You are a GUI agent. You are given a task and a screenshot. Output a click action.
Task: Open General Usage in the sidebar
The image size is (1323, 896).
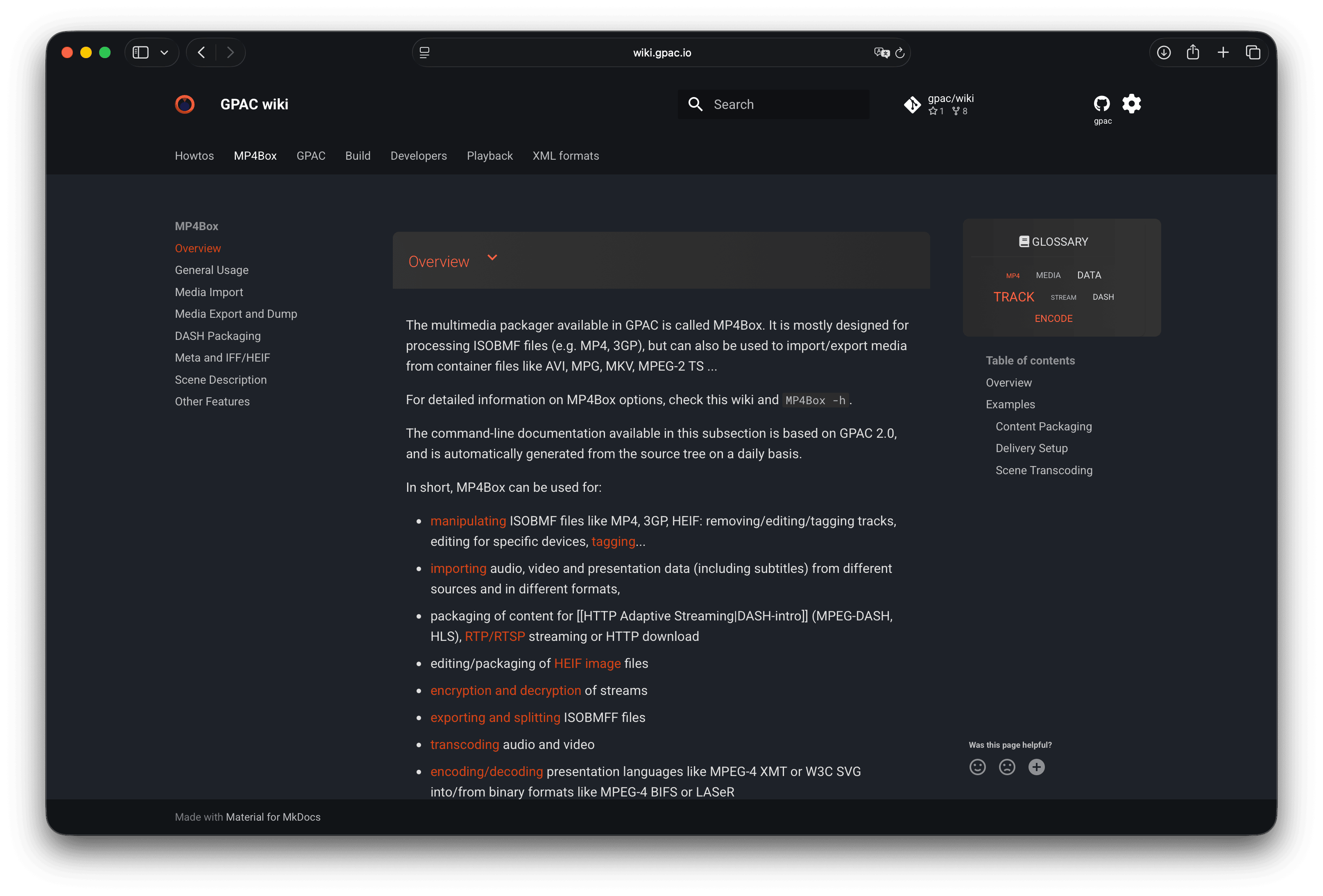click(211, 270)
